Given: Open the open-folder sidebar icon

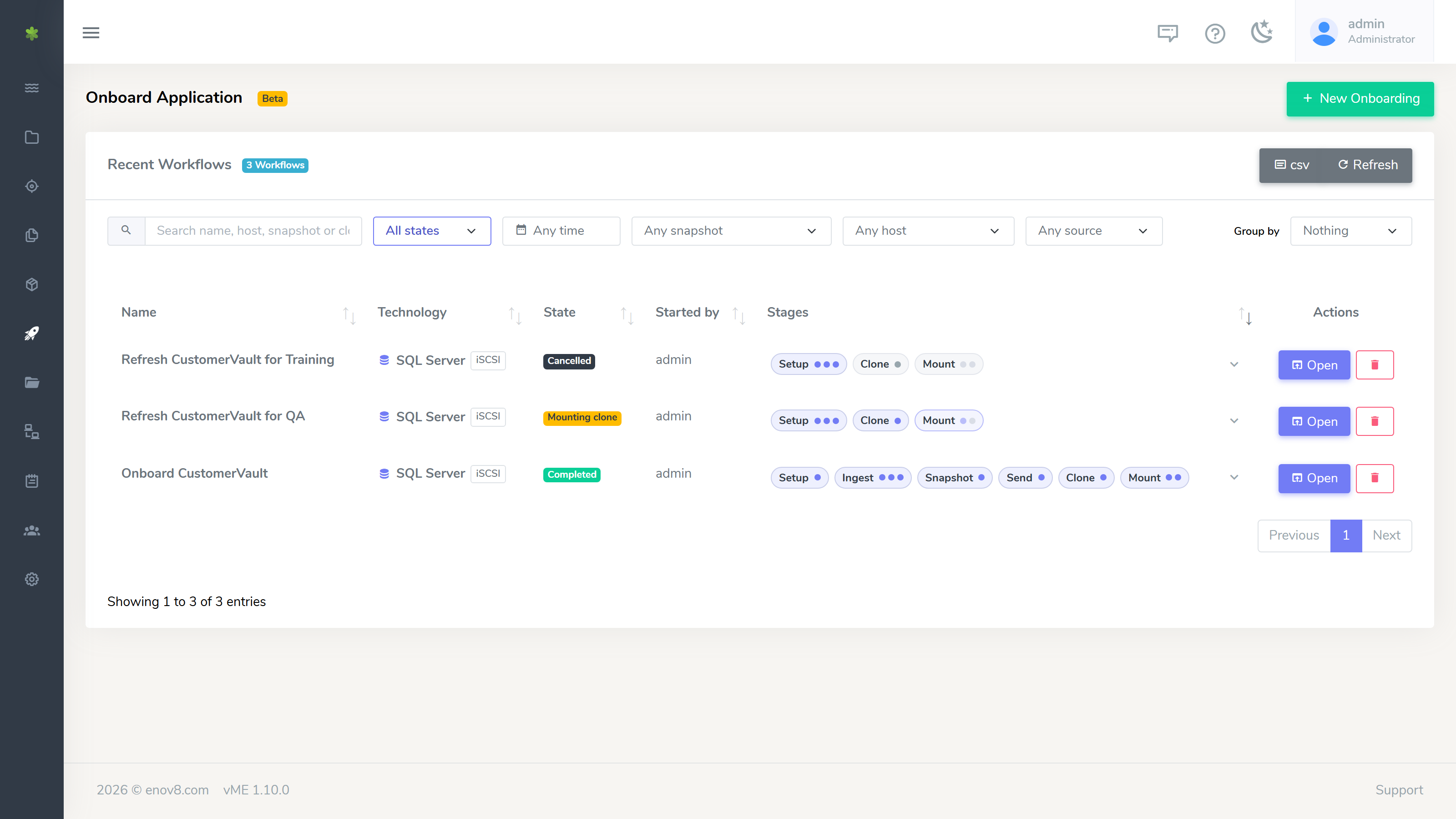Looking at the screenshot, I should tap(32, 383).
